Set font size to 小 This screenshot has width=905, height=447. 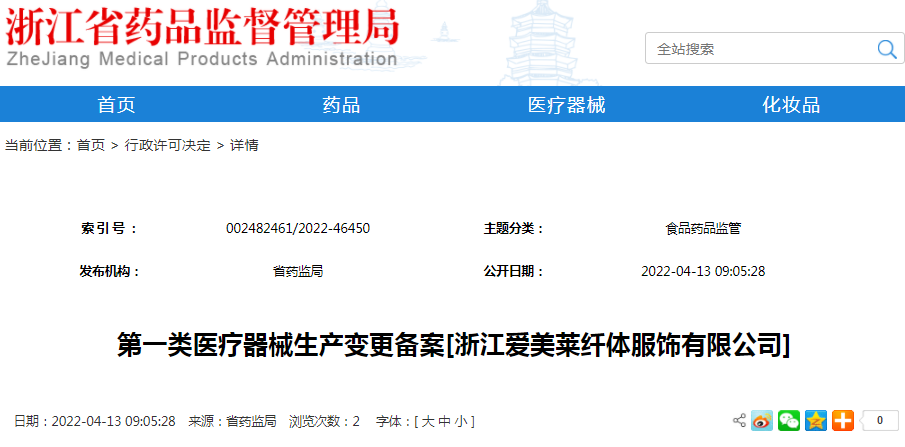tap(460, 421)
